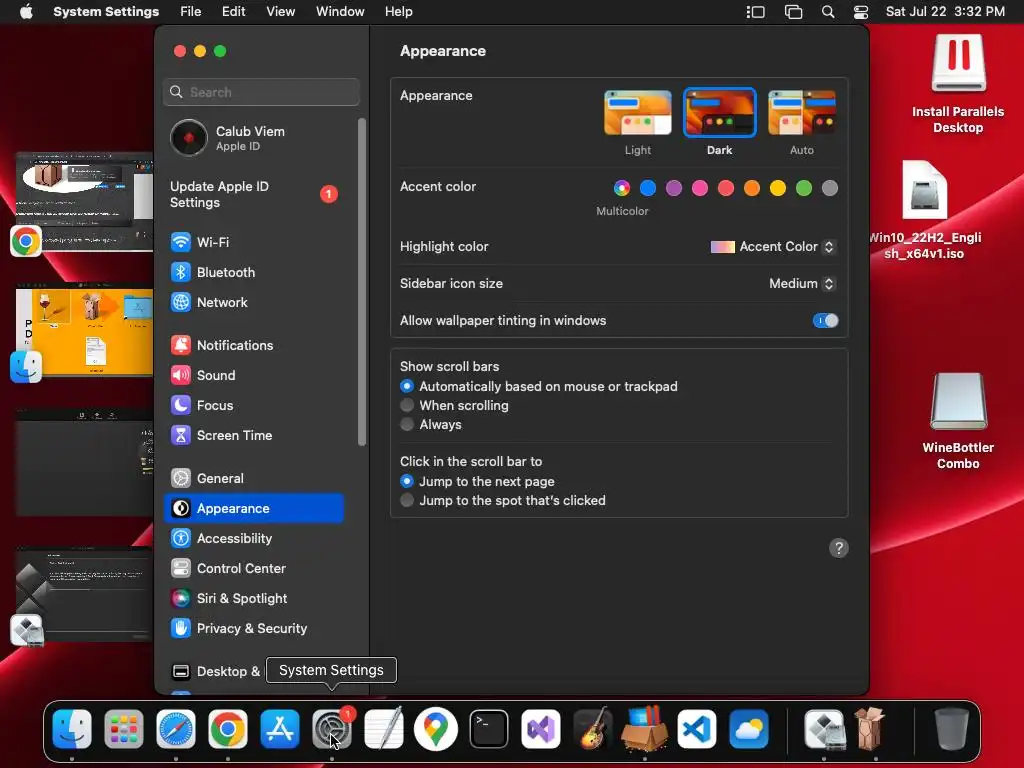The height and width of the screenshot is (768, 1024).
Task: Select pink accent color
Action: click(700, 189)
